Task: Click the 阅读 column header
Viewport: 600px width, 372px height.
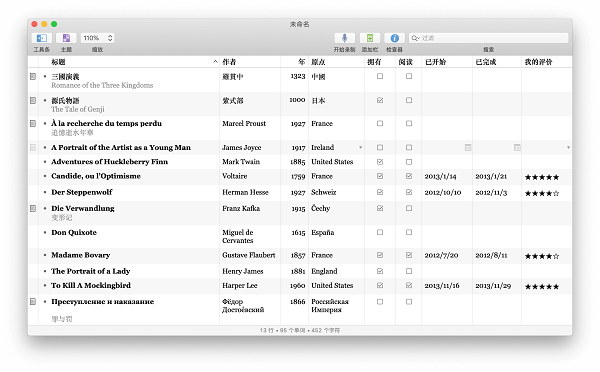Action: [x=409, y=62]
